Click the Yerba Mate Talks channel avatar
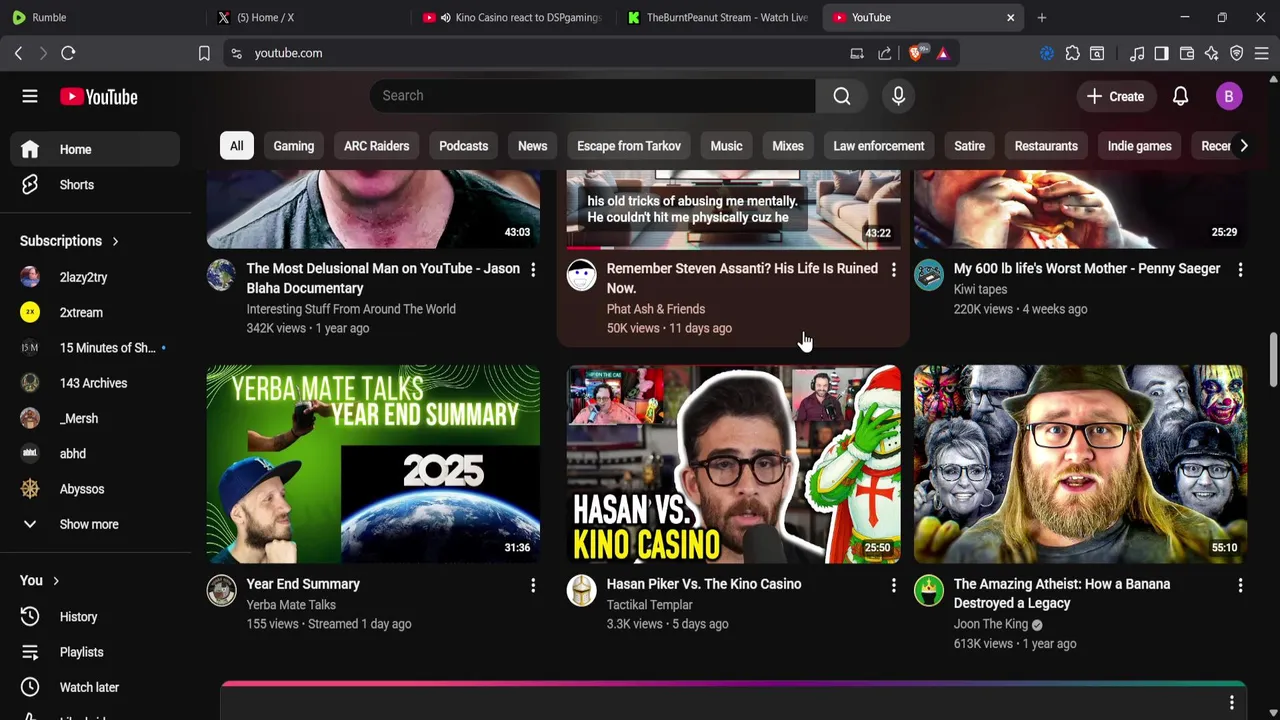The width and height of the screenshot is (1280, 720). [221, 590]
